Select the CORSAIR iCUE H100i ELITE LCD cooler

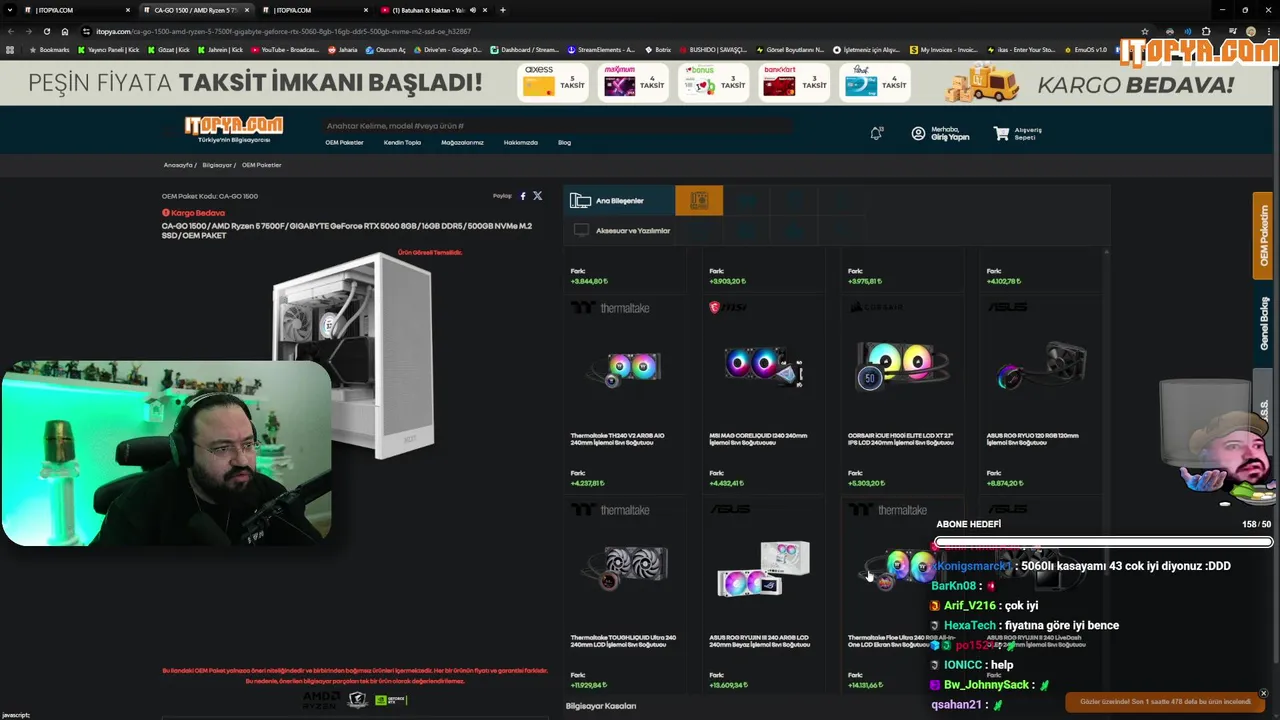(x=902, y=395)
